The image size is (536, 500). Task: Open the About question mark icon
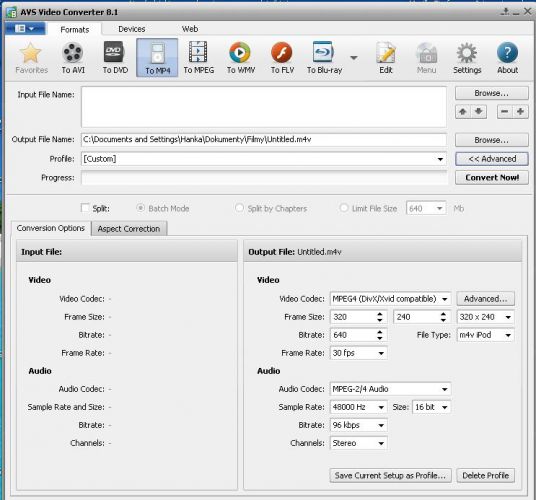pyautogui.click(x=507, y=58)
